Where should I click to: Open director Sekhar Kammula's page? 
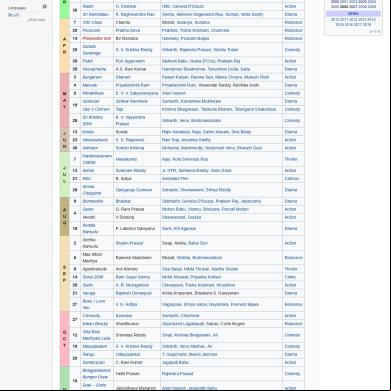[x=132, y=101]
